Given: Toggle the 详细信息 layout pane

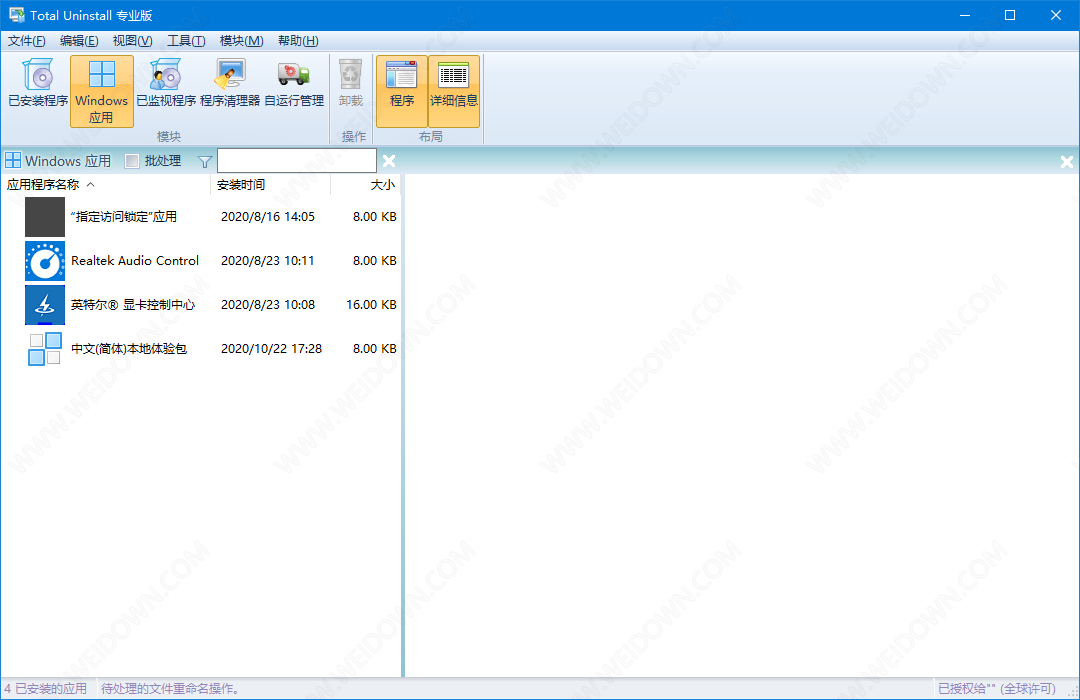Looking at the screenshot, I should click(454, 92).
